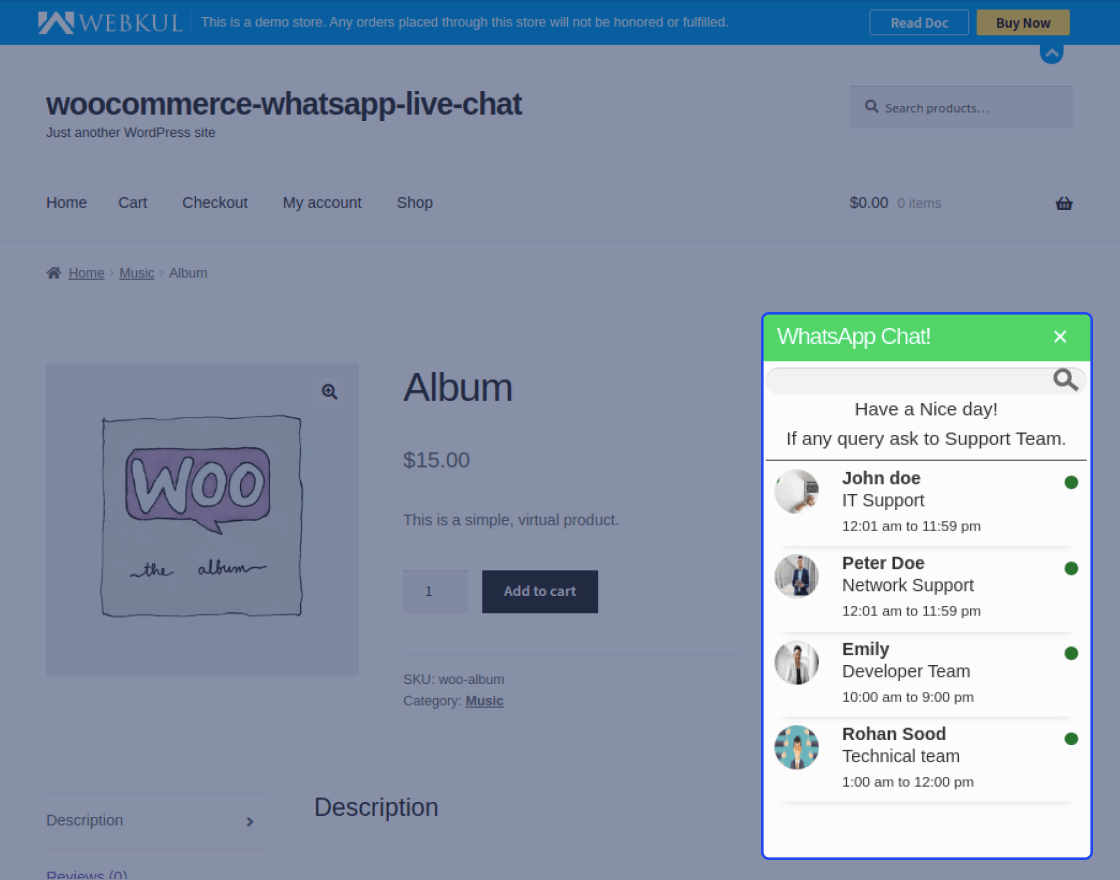This screenshot has height=880, width=1120.
Task: Click Emily's green online status dot
Action: click(1071, 654)
